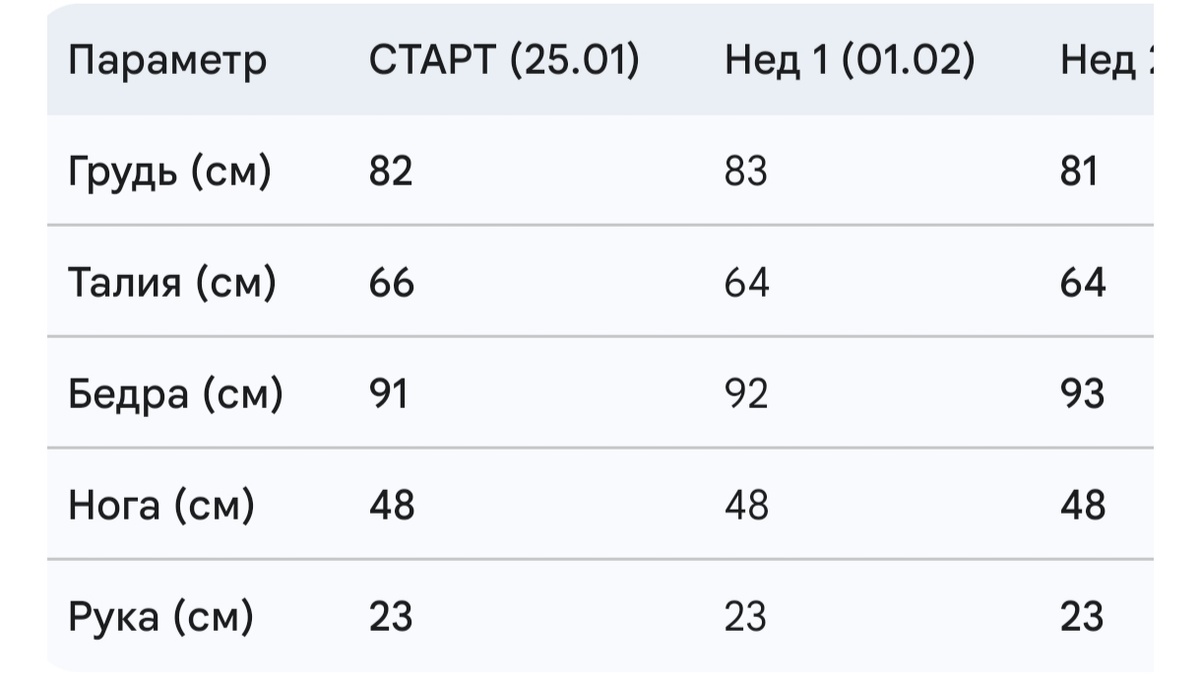Select Грудь start value 82
Viewport: 1200px width, 692px height.
[x=391, y=172]
